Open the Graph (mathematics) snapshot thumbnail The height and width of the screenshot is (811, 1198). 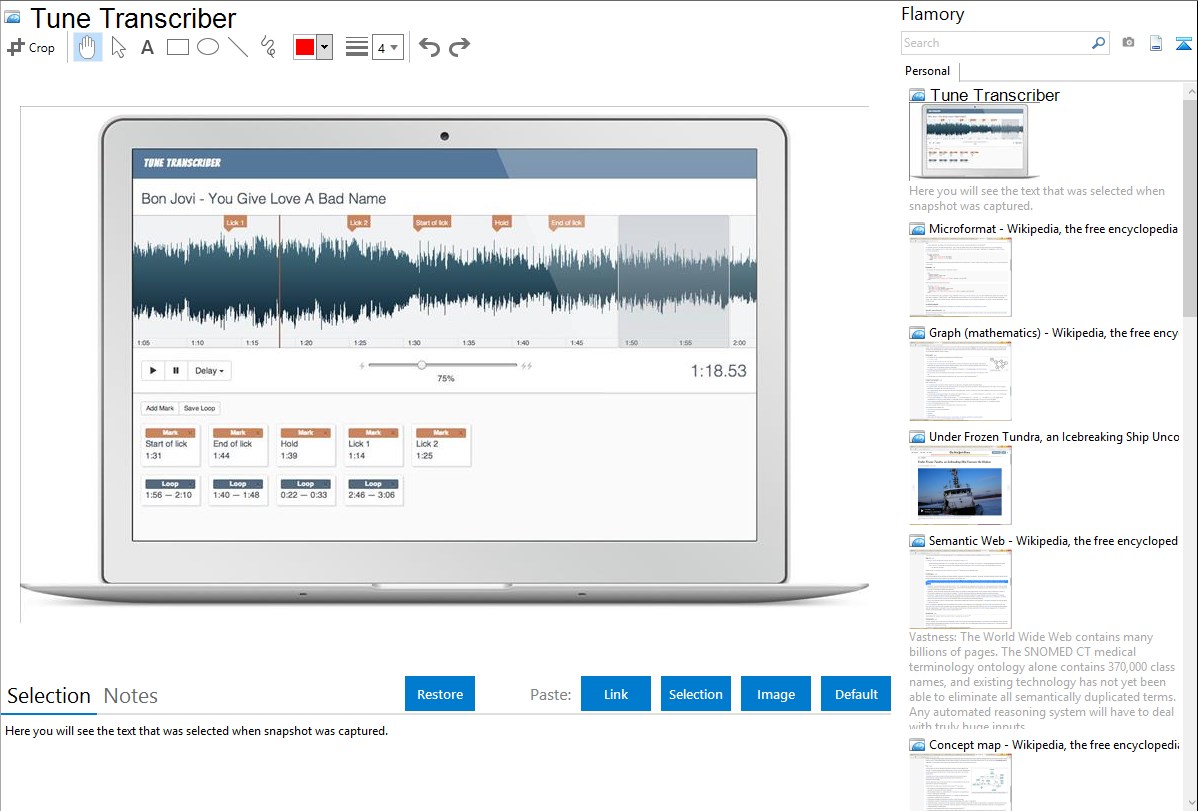pyautogui.click(x=960, y=381)
